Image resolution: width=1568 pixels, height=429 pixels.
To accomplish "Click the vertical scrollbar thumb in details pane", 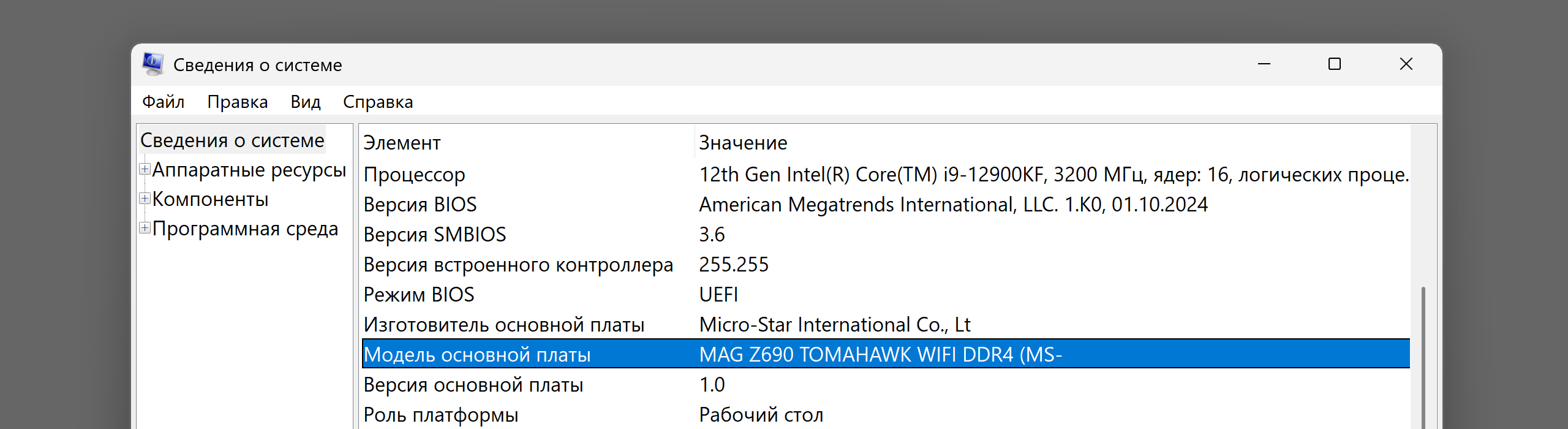I will point(1423,357).
